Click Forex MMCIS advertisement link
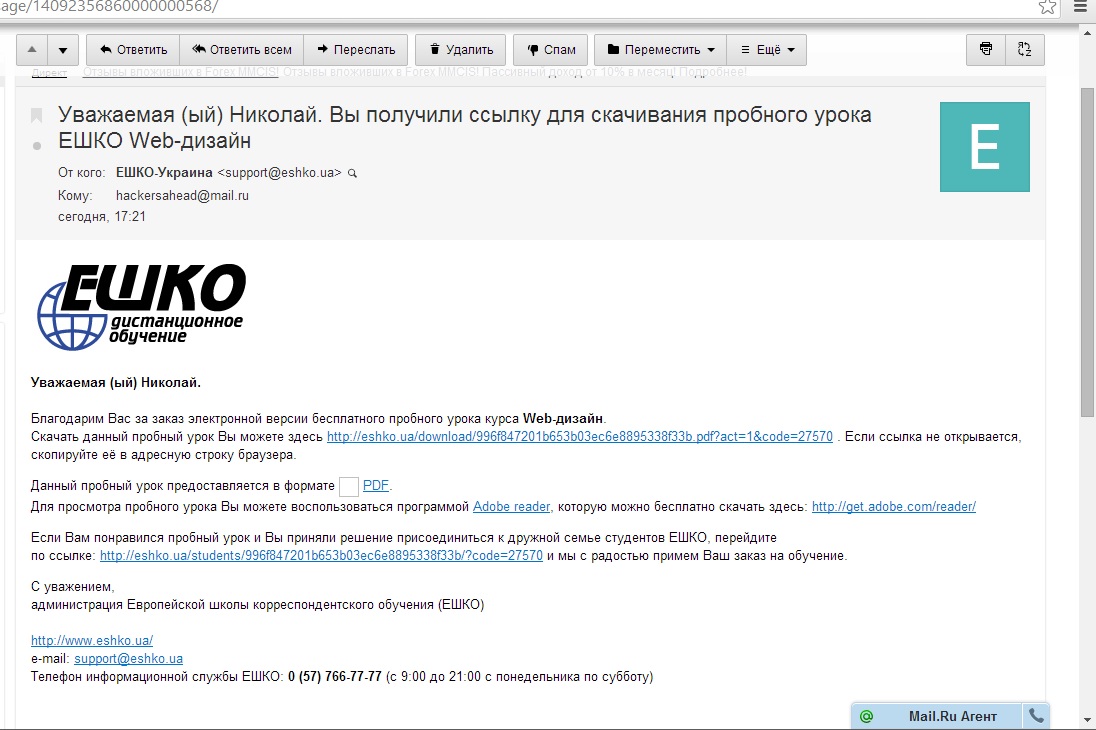This screenshot has height=730, width=1096. pyautogui.click(x=180, y=72)
